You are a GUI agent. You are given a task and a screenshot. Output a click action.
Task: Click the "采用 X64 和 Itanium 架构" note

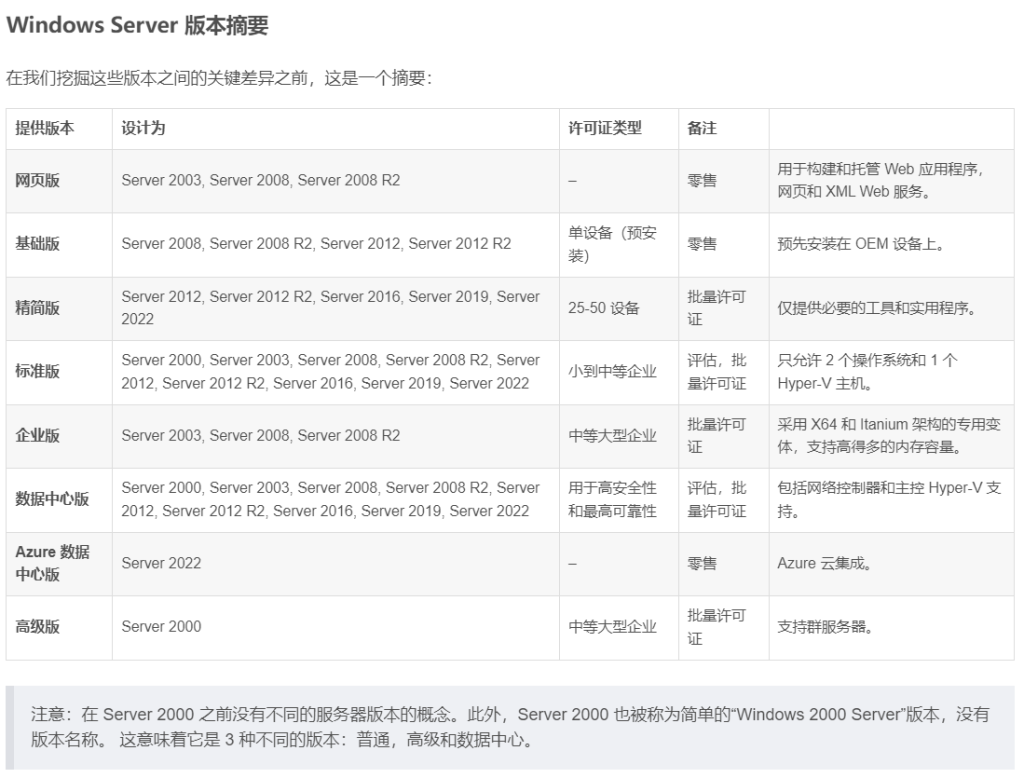point(889,435)
